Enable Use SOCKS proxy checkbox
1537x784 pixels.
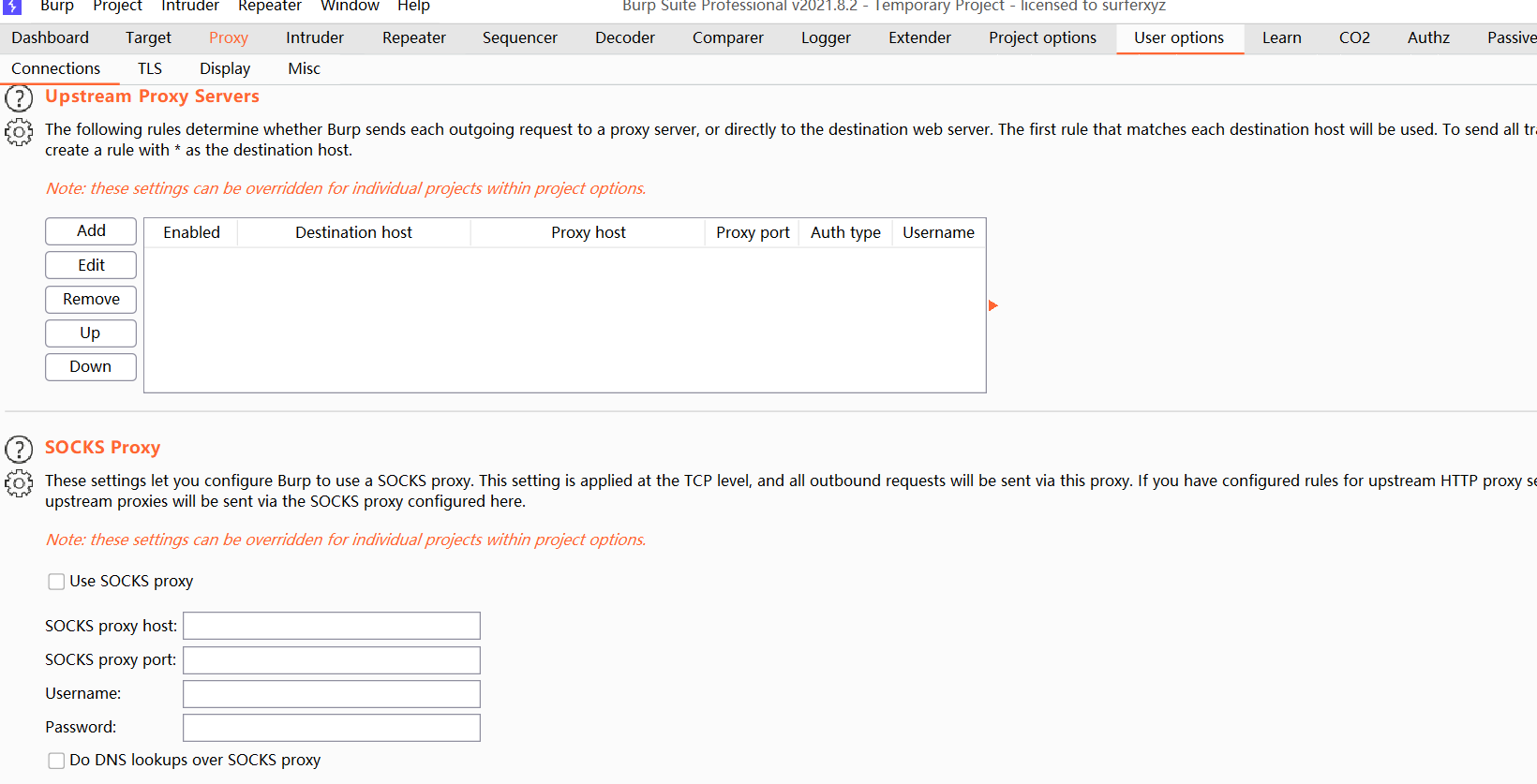pos(56,582)
